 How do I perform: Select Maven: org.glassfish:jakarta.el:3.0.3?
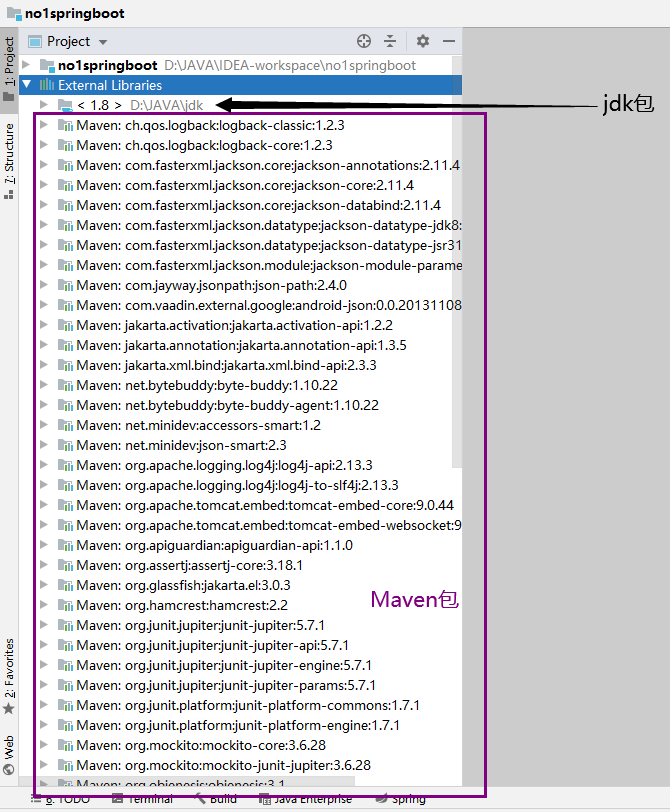[183, 585]
